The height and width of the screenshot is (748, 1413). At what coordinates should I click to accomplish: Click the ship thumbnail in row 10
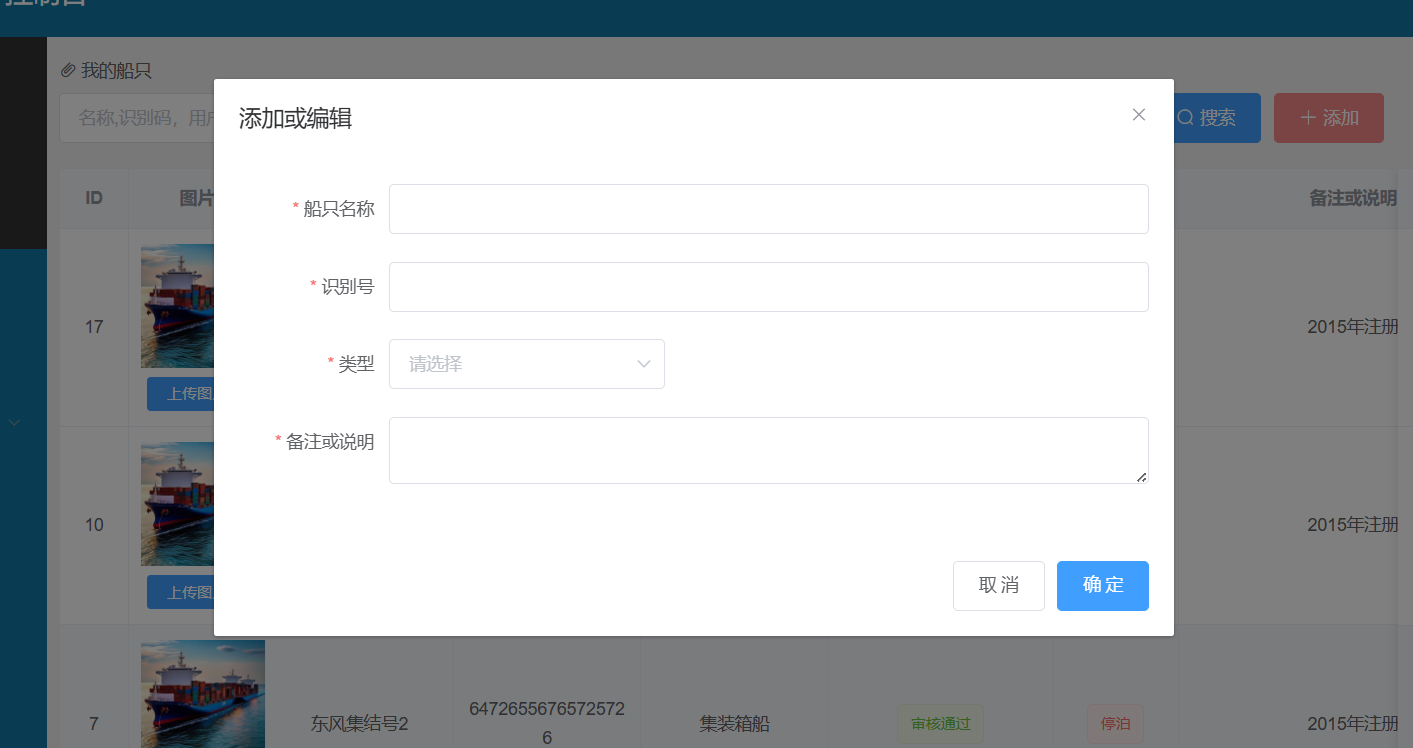(x=178, y=504)
